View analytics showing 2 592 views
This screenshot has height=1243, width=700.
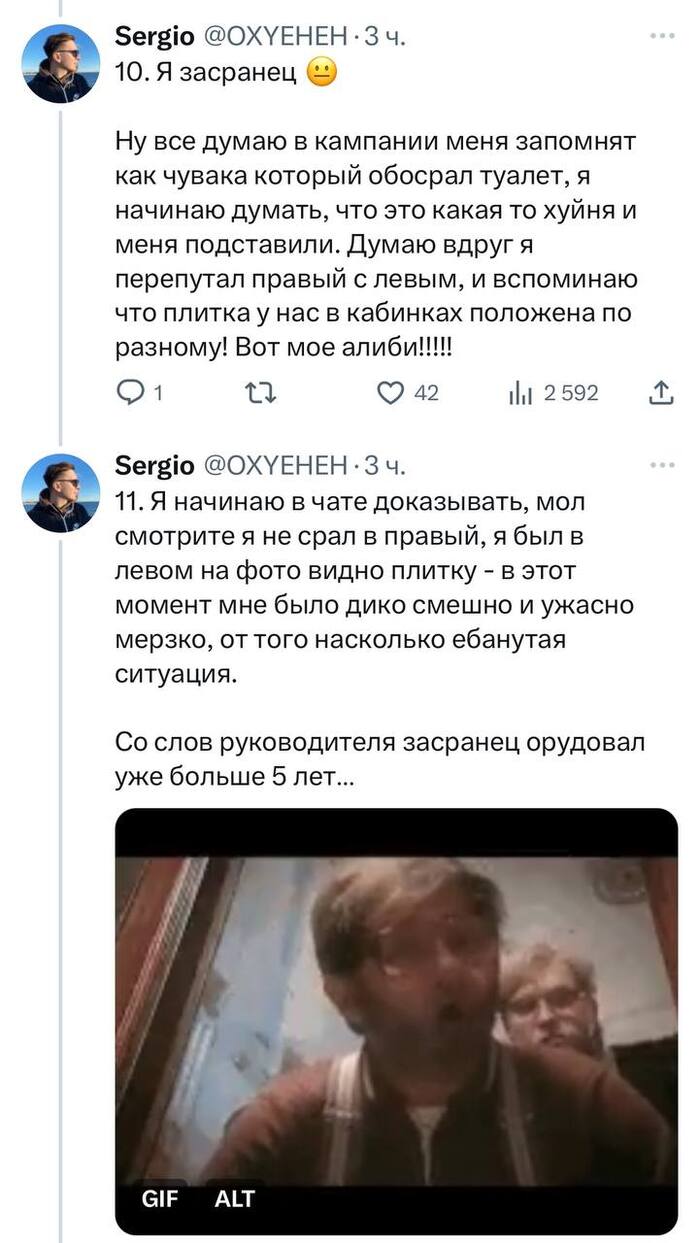coord(521,393)
